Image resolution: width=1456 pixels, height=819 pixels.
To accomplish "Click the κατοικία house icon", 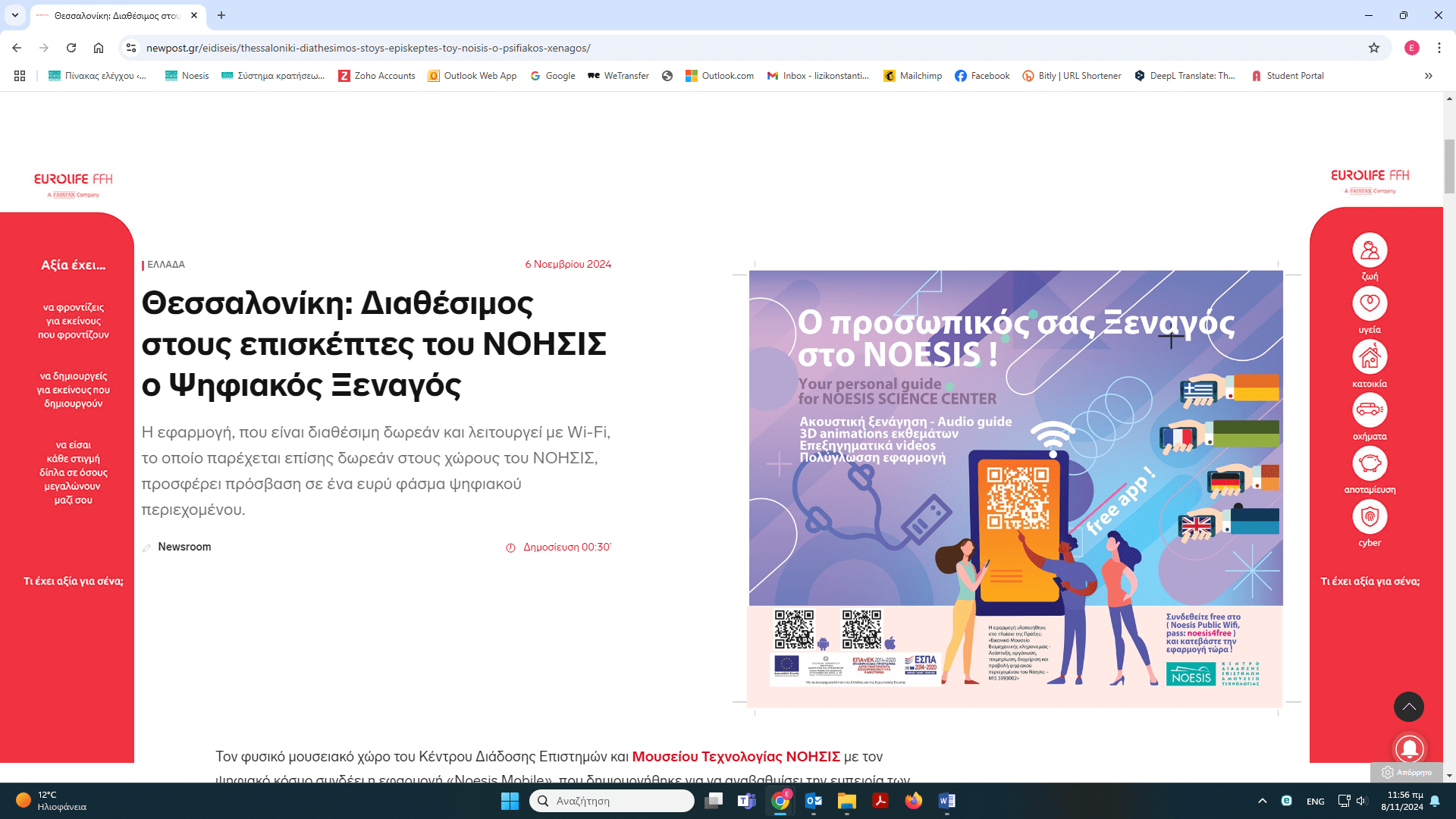I will 1370,356.
